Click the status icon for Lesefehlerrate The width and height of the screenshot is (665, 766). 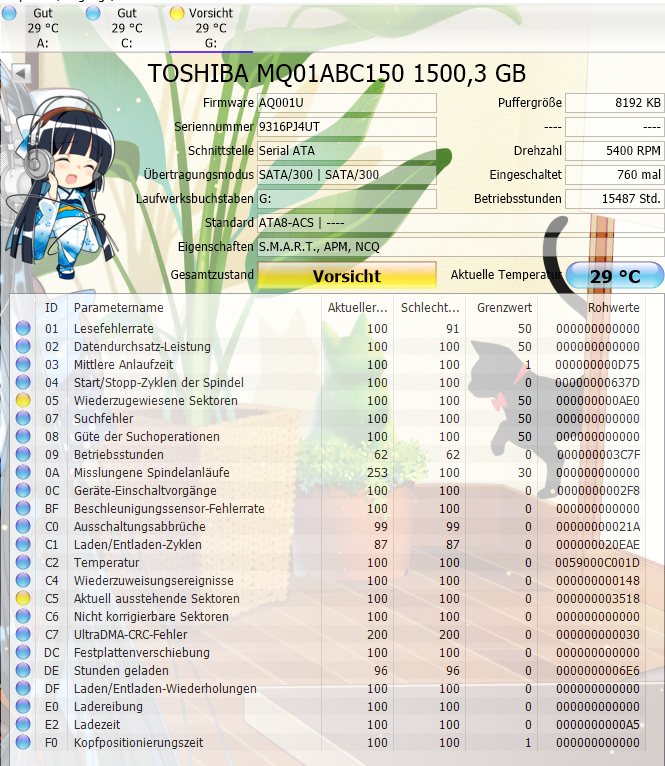pos(23,328)
